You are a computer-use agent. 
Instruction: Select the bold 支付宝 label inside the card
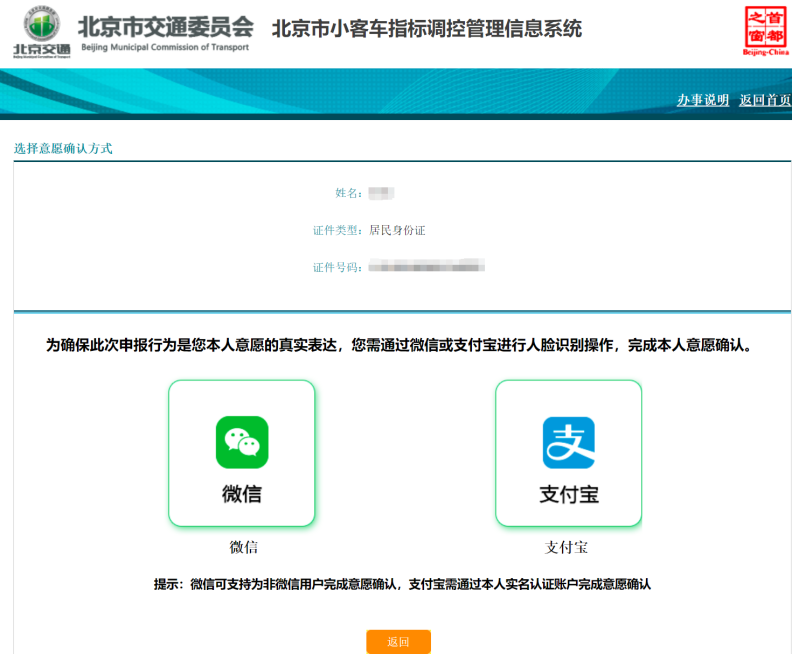click(568, 494)
